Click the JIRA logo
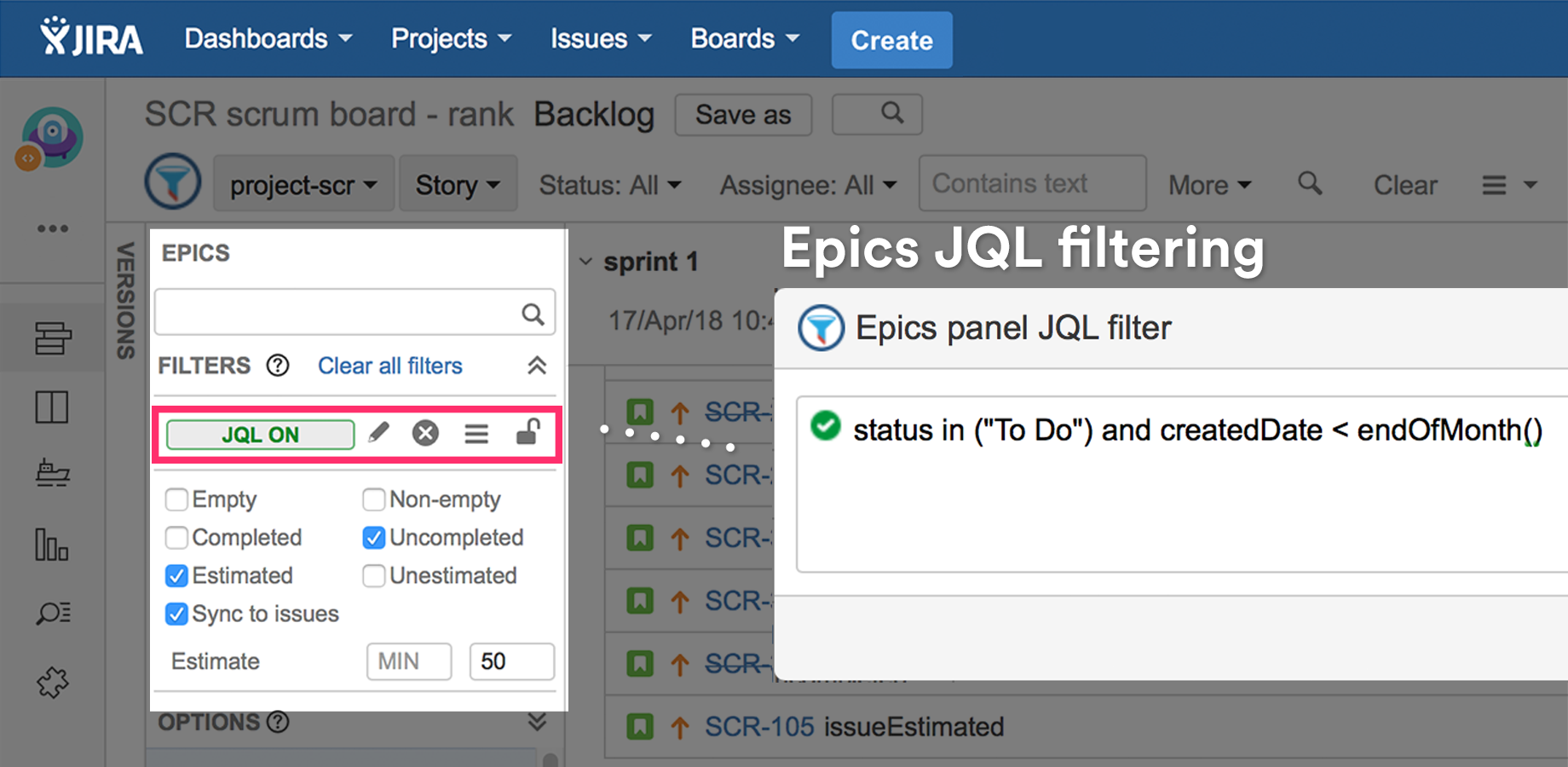 [x=91, y=37]
